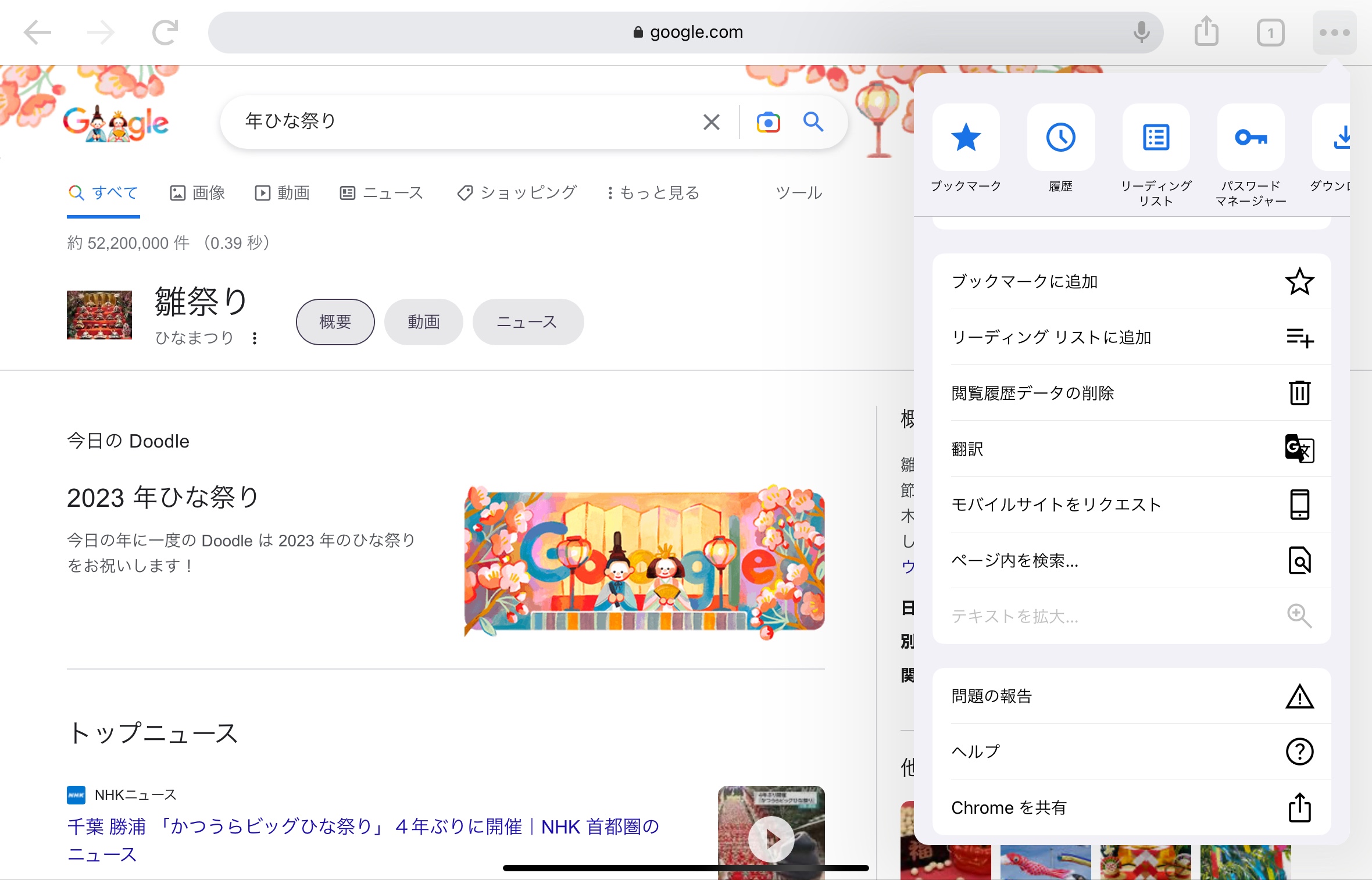
Task: Tap the voice search microphone in address bar
Action: [1141, 33]
